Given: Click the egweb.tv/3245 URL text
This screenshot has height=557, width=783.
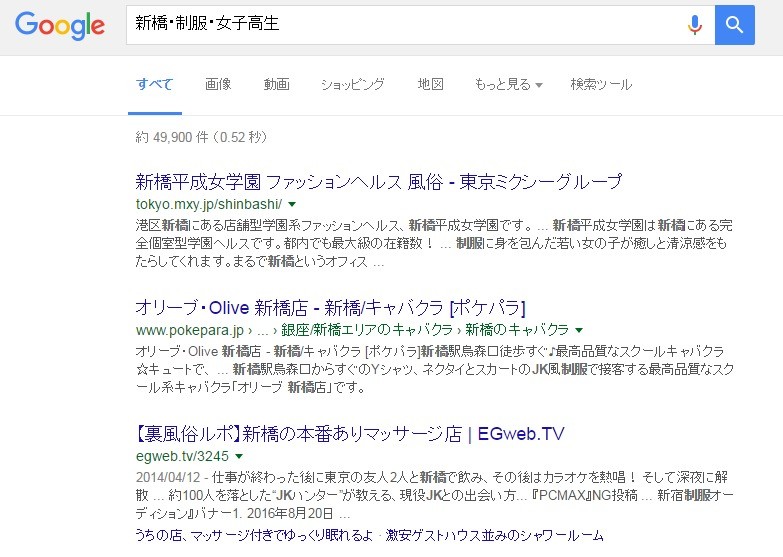Looking at the screenshot, I should (182, 456).
